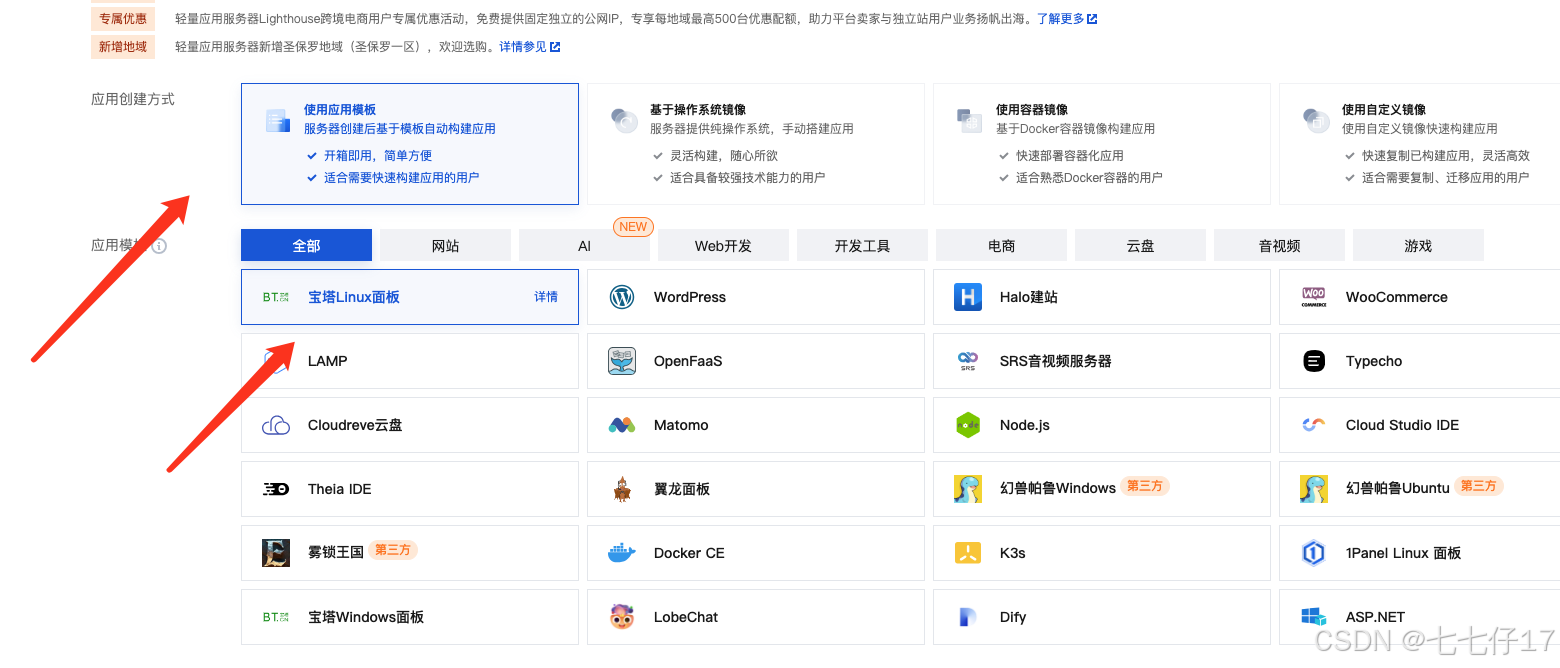This screenshot has height=668, width=1560.
Task: Click the NEW badge above AI tab
Action: [x=633, y=227]
